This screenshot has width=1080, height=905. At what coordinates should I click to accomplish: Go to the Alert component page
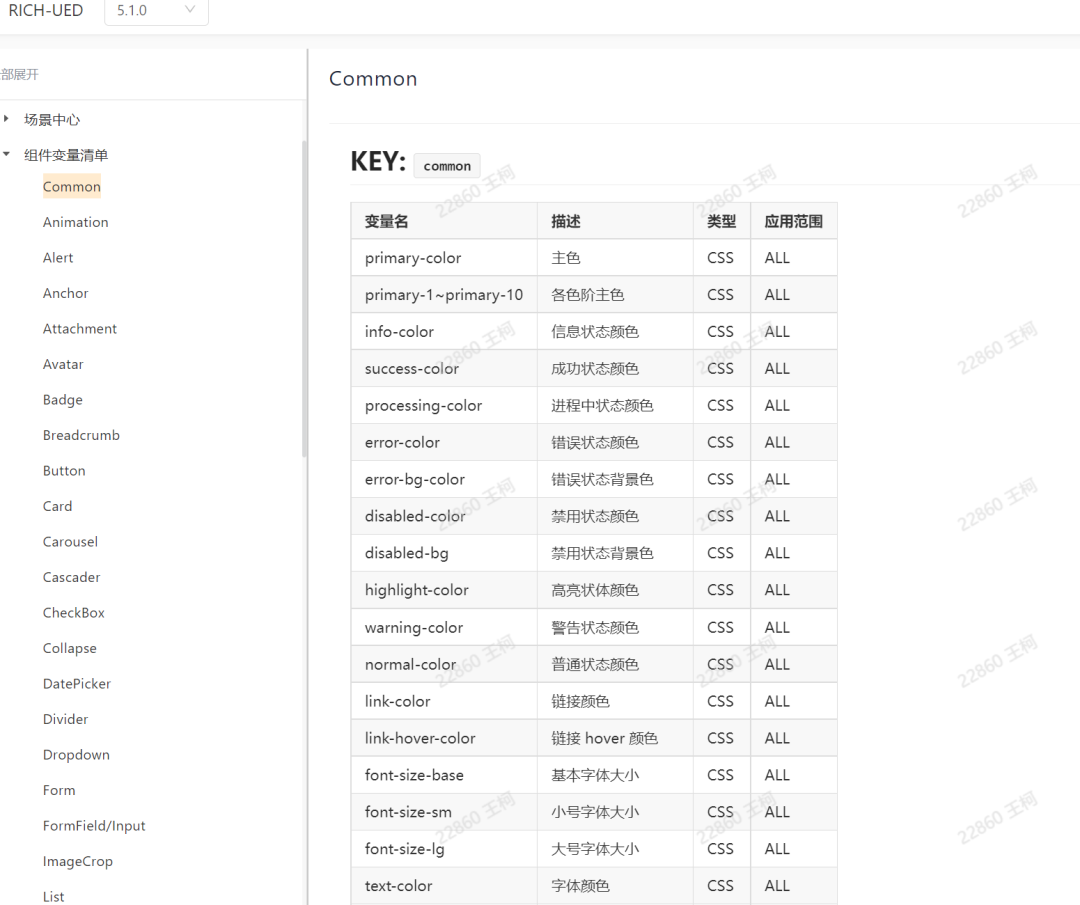[58, 258]
